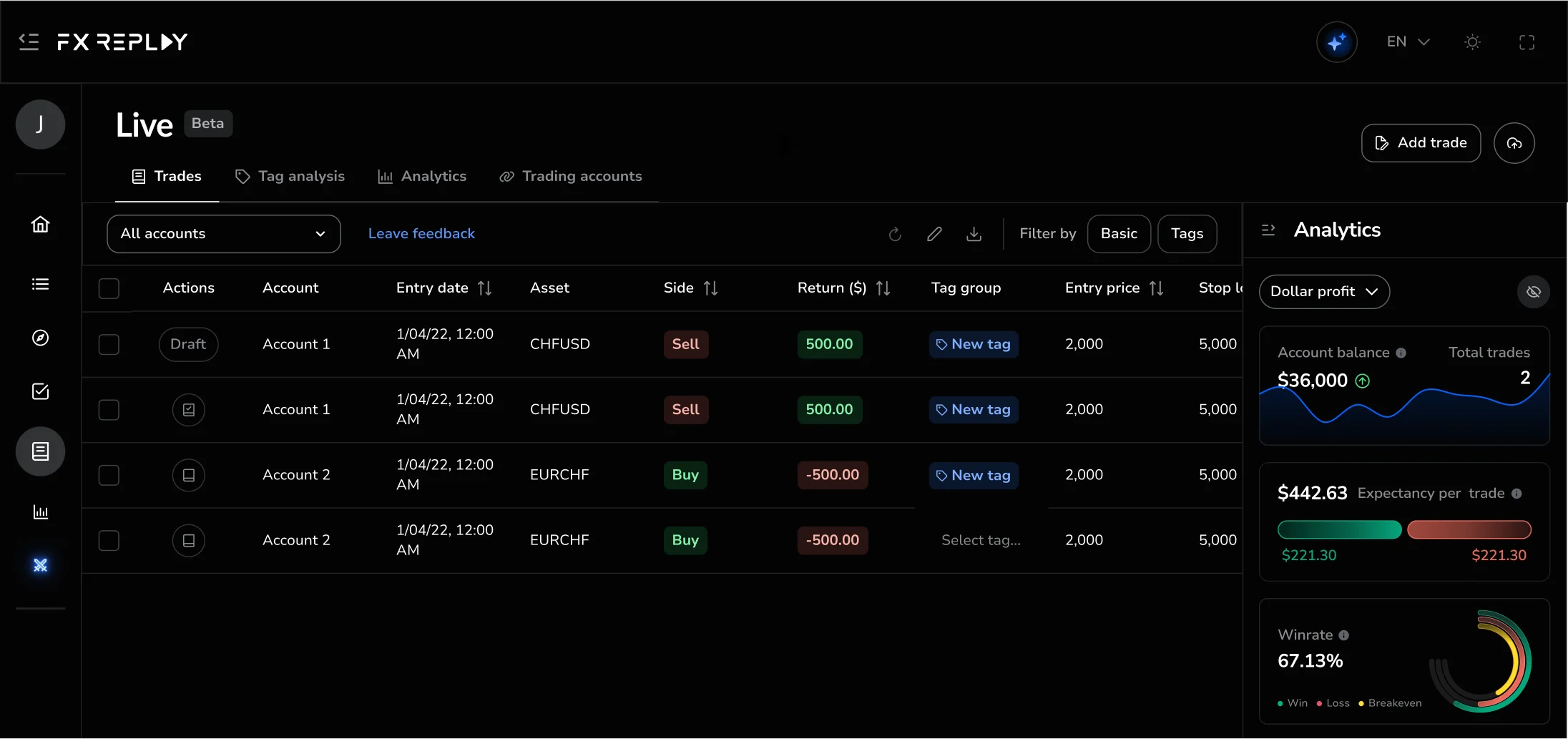Check the first Account 2 row checkbox
This screenshot has height=739, width=1568.
pyautogui.click(x=109, y=475)
